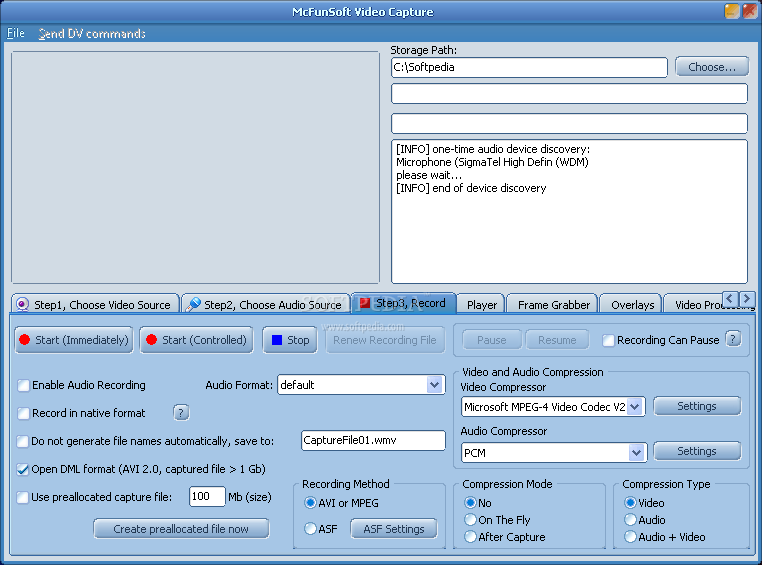Open the Overlays tab
Screen dimensions: 762x565
coord(632,305)
